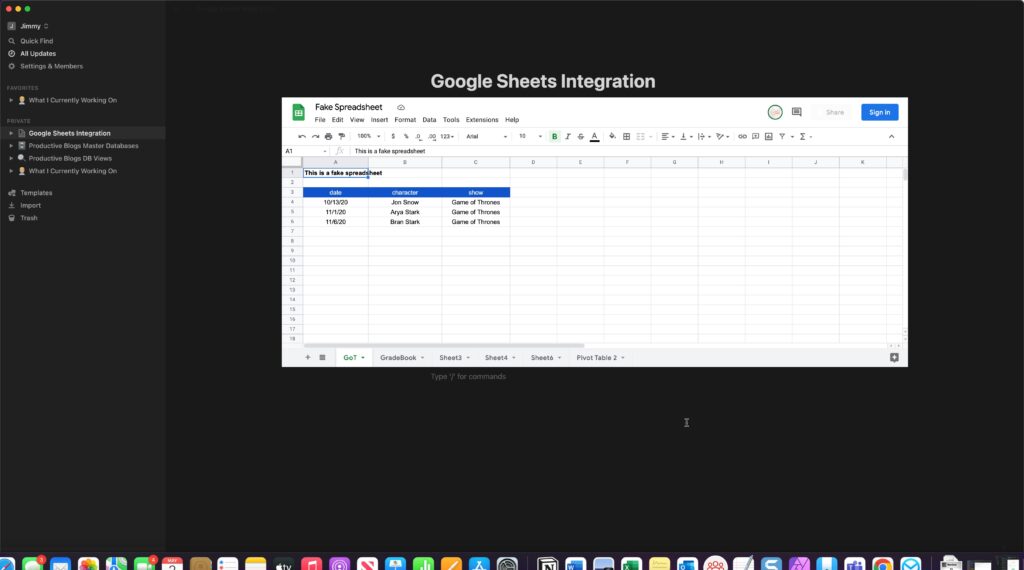Increase decimal places button
Image resolution: width=1024 pixels, height=570 pixels.
tap(432, 136)
